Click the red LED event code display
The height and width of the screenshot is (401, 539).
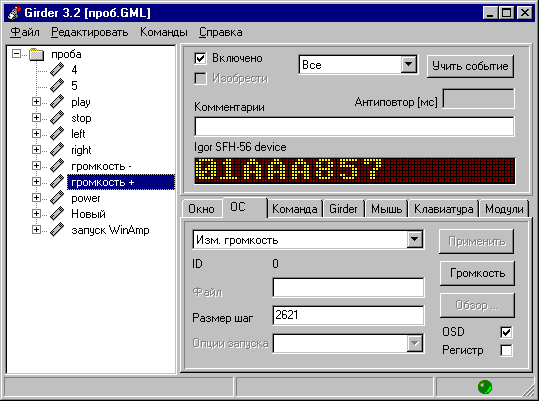[x=354, y=171]
